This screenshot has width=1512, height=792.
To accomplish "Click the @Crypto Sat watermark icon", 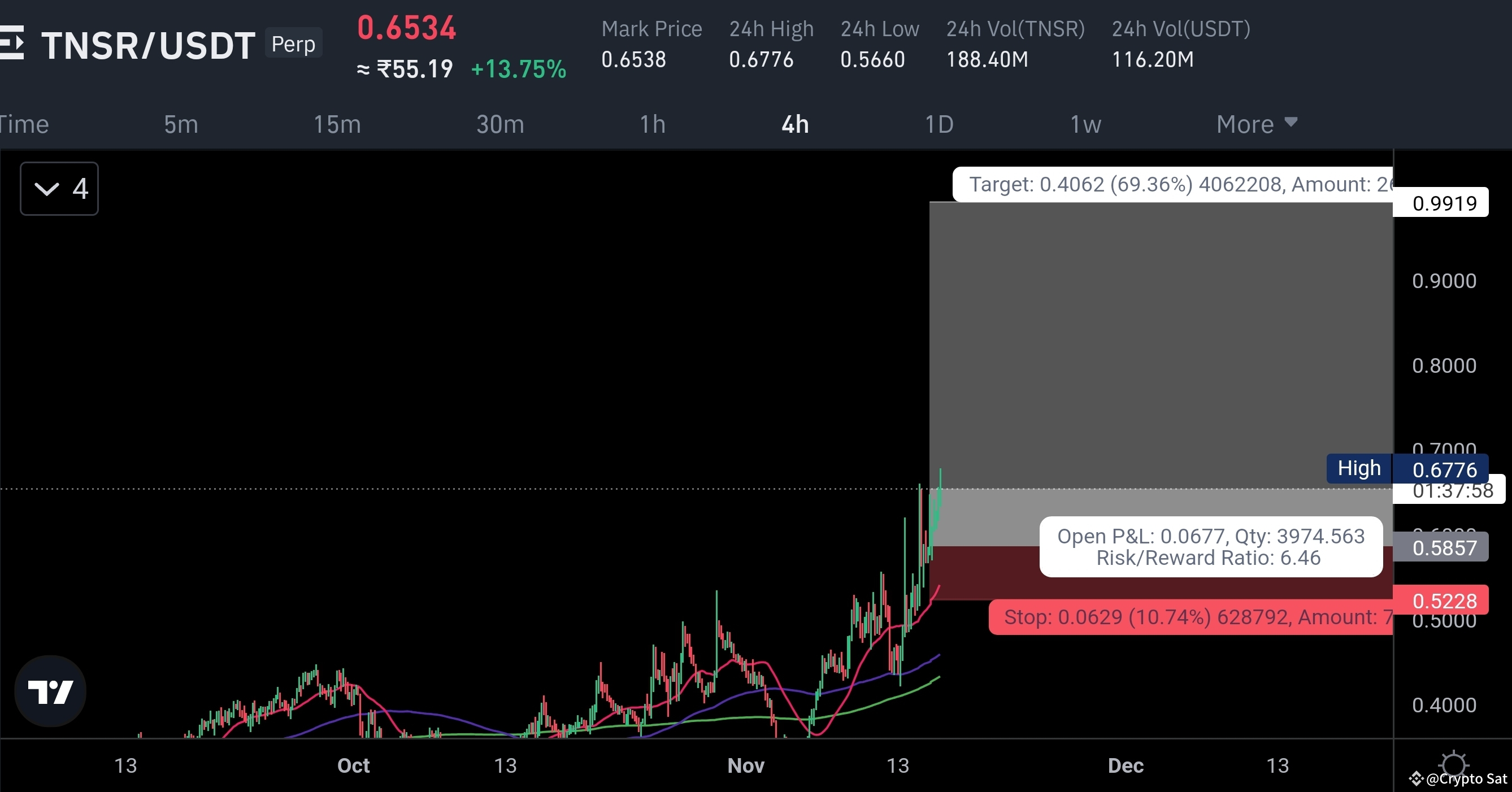I will coord(1417,778).
